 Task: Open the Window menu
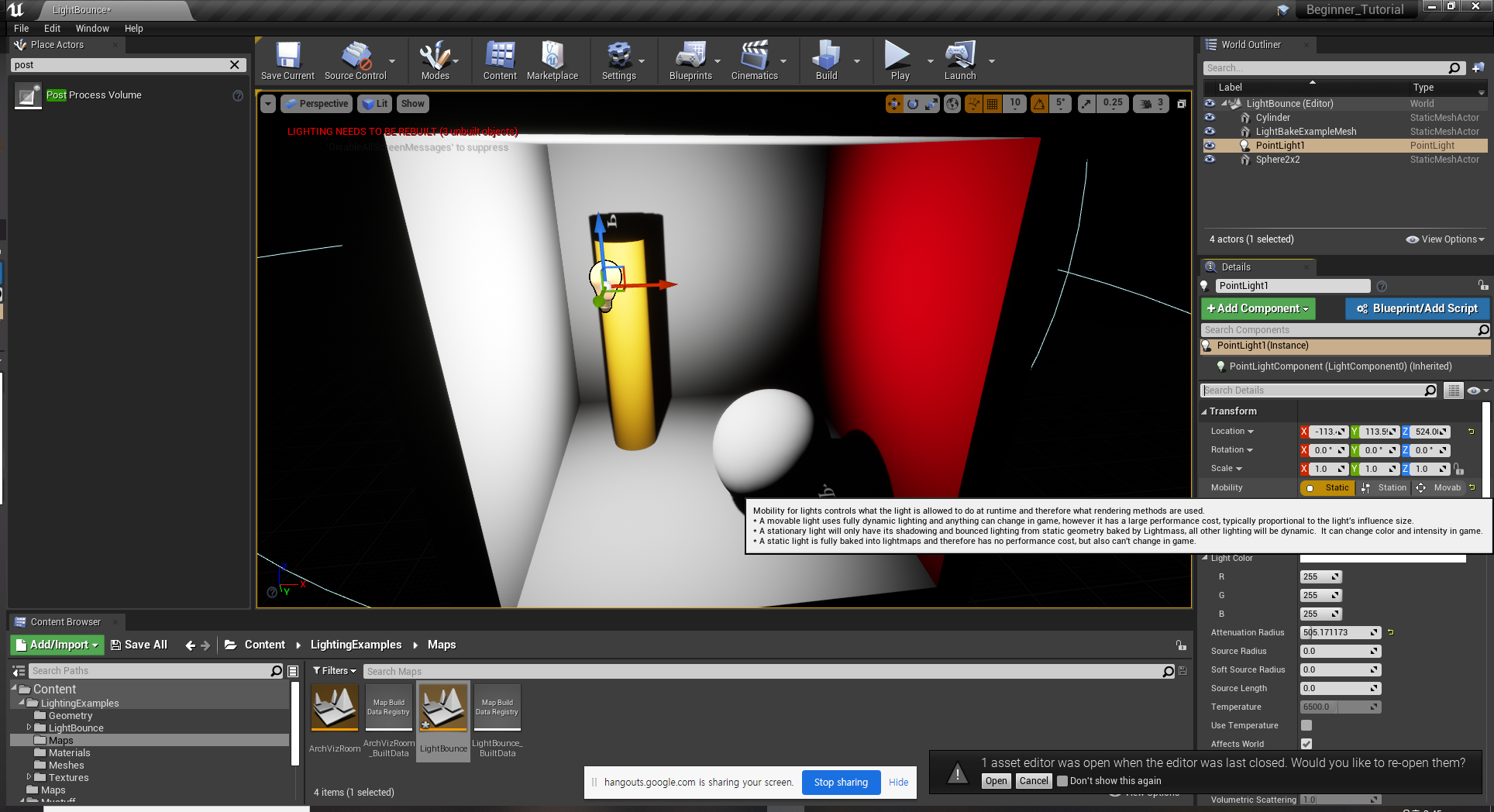(92, 28)
